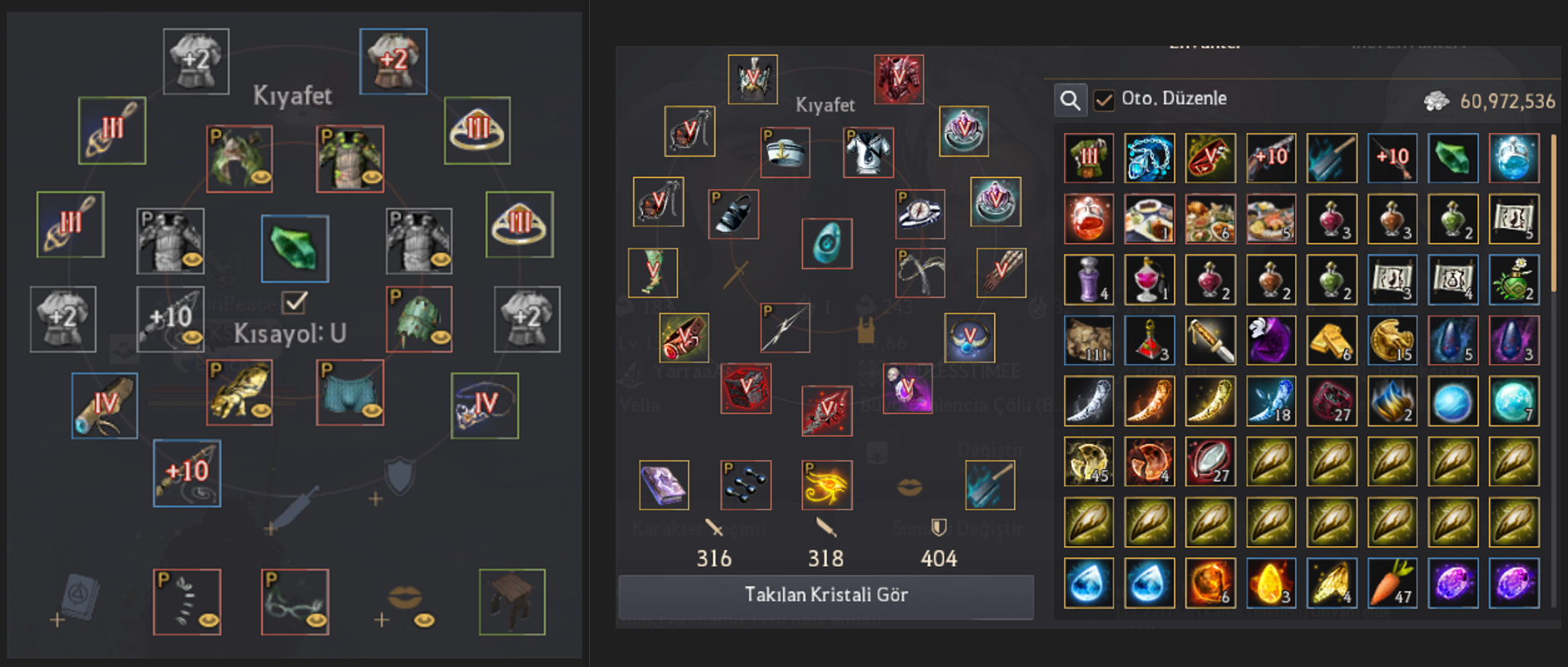Select the carrot item with count 47
Screen dimensions: 1568x667
pos(1392,583)
